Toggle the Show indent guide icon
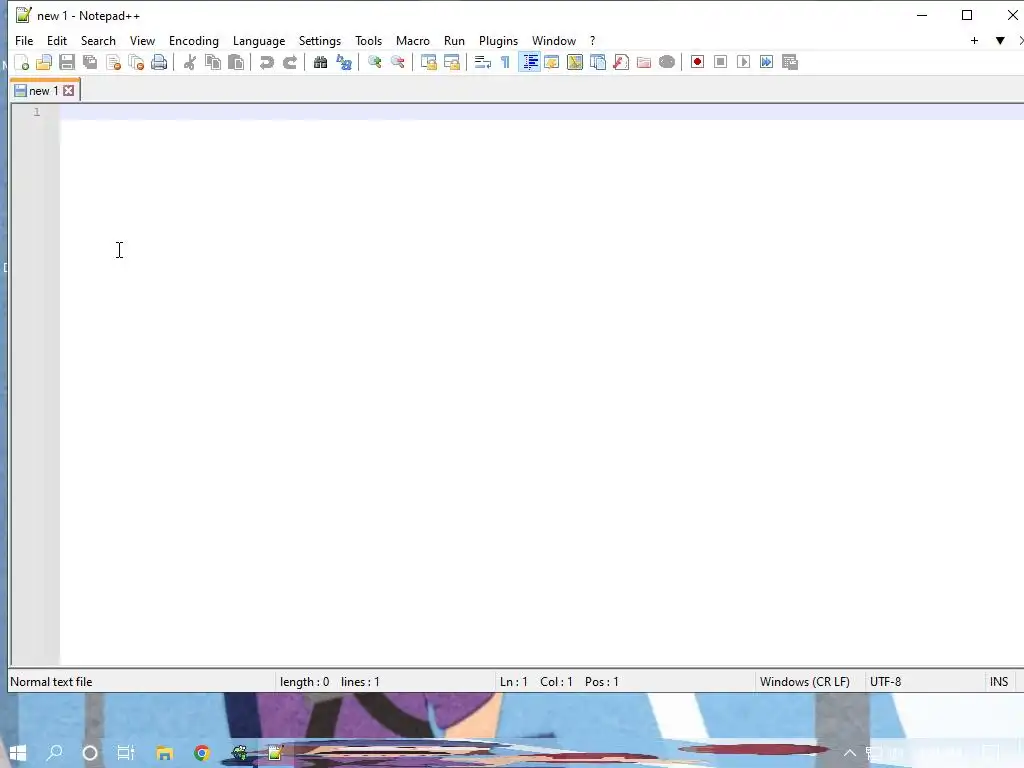Image resolution: width=1024 pixels, height=768 pixels. coord(529,63)
